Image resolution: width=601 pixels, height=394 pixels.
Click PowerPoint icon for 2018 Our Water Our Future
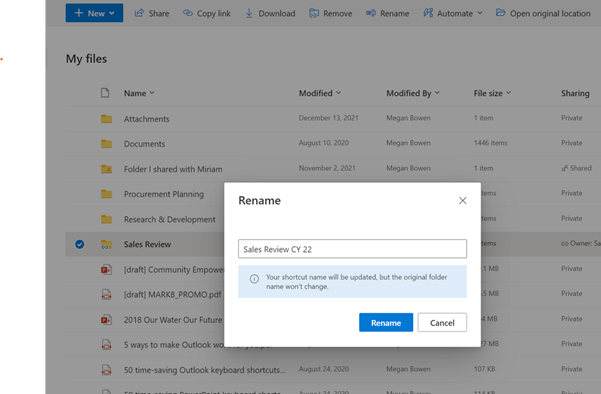(107, 320)
